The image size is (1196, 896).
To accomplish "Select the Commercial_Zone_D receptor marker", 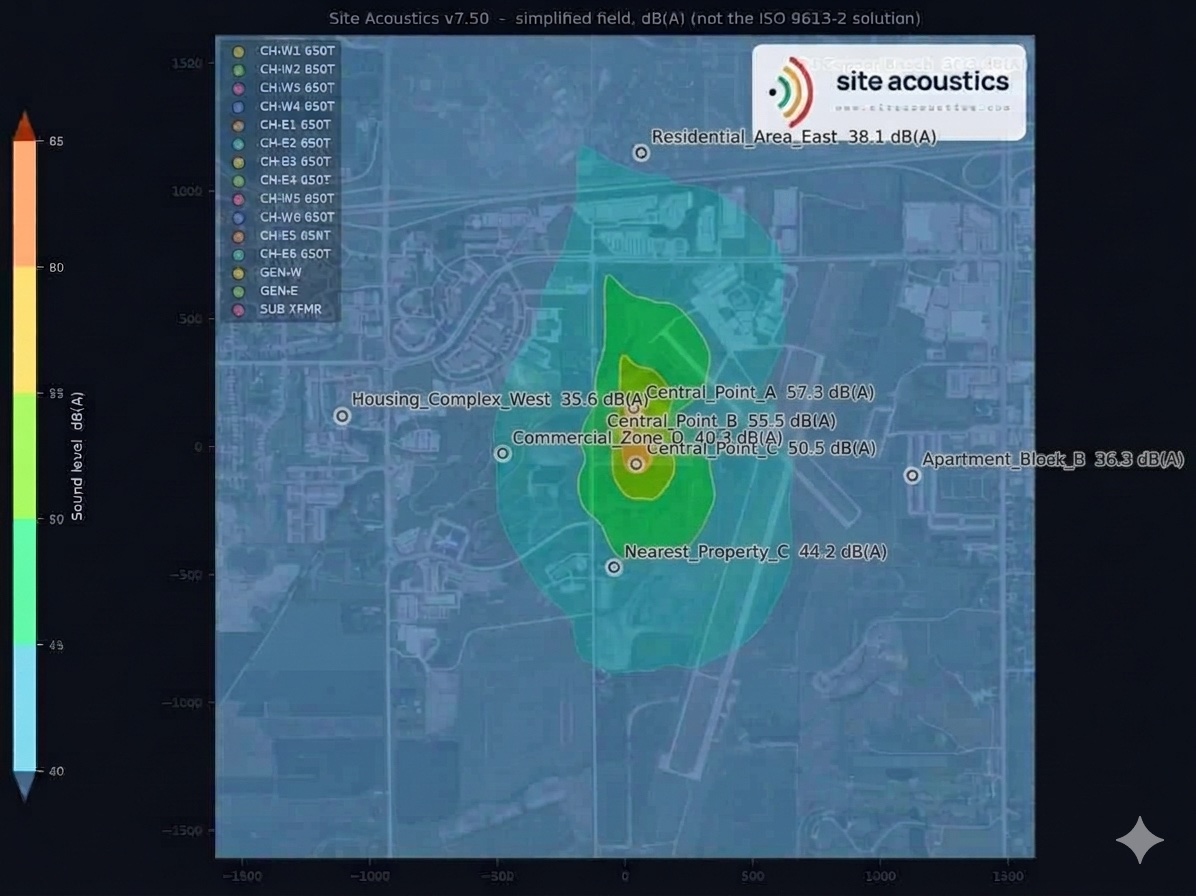I will coord(503,454).
